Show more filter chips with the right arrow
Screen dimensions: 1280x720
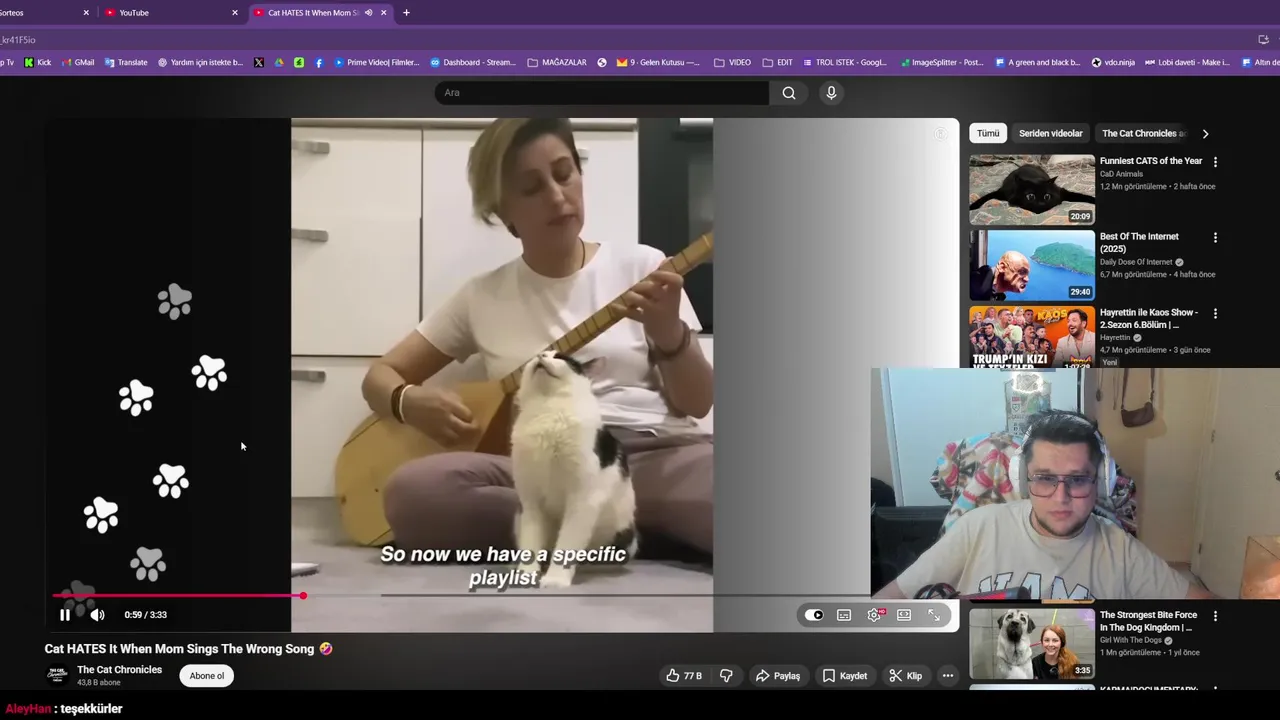(1205, 133)
